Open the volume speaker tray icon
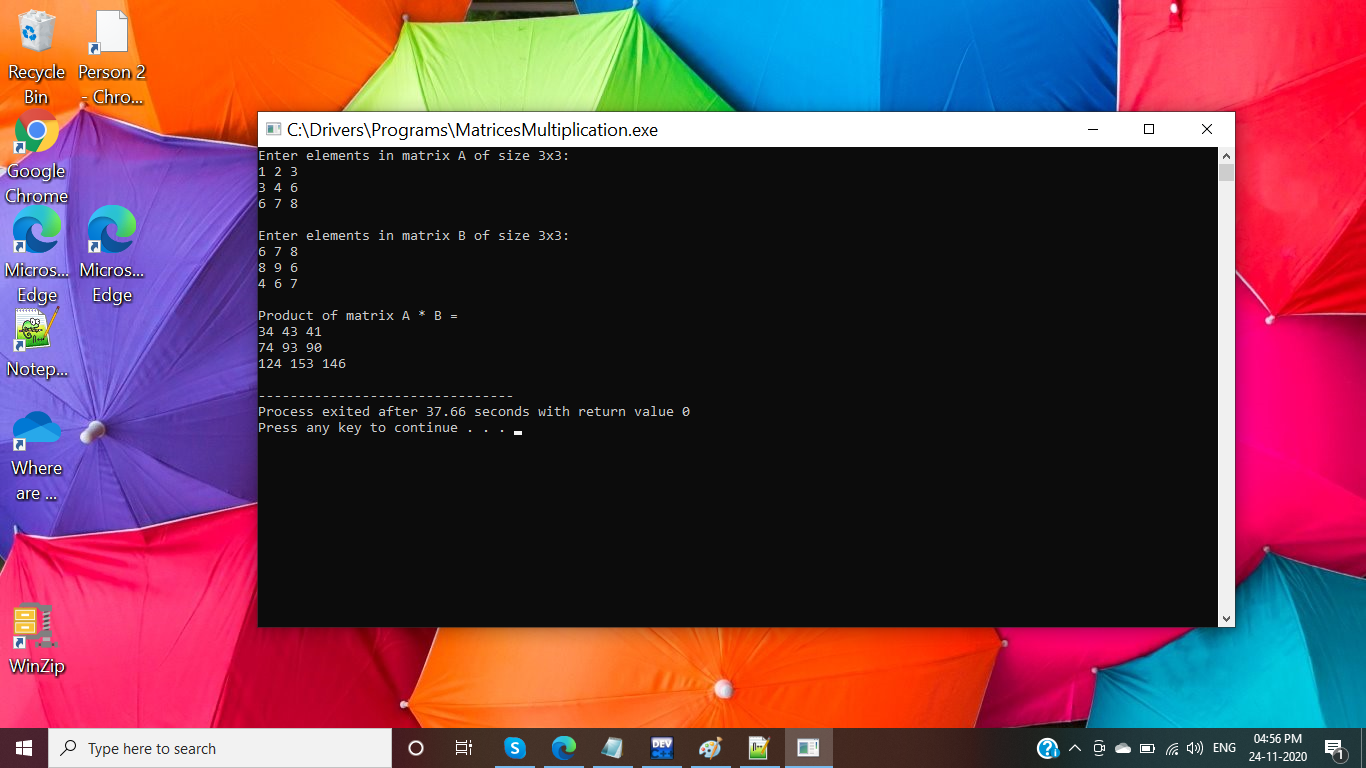The width and height of the screenshot is (1366, 768). [1195, 748]
